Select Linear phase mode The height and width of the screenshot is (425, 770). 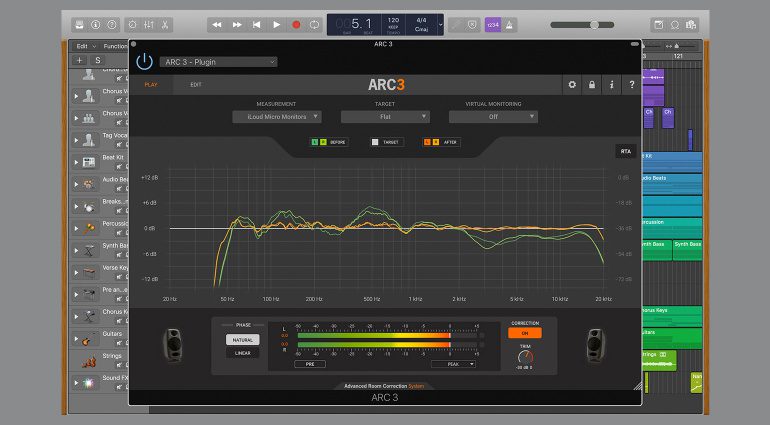pyautogui.click(x=243, y=353)
